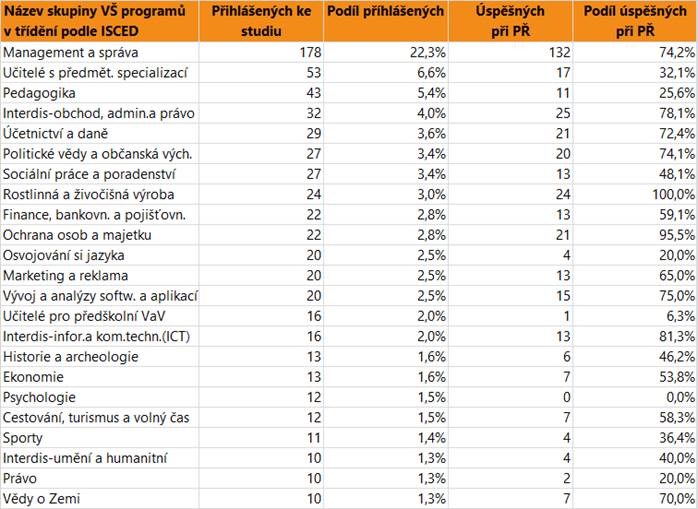Select the 'Účetnictví a daně' cell
The image size is (698, 509).
tap(54, 133)
